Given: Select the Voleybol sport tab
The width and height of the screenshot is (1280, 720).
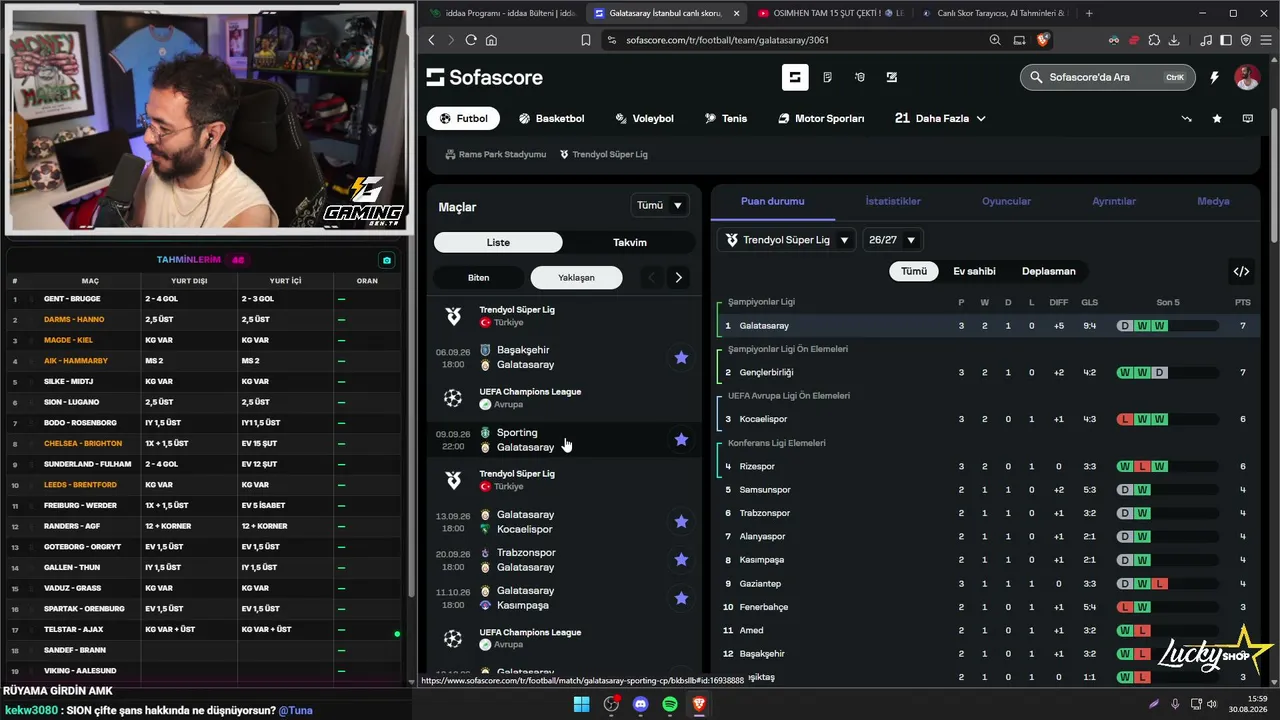Looking at the screenshot, I should tap(645, 118).
